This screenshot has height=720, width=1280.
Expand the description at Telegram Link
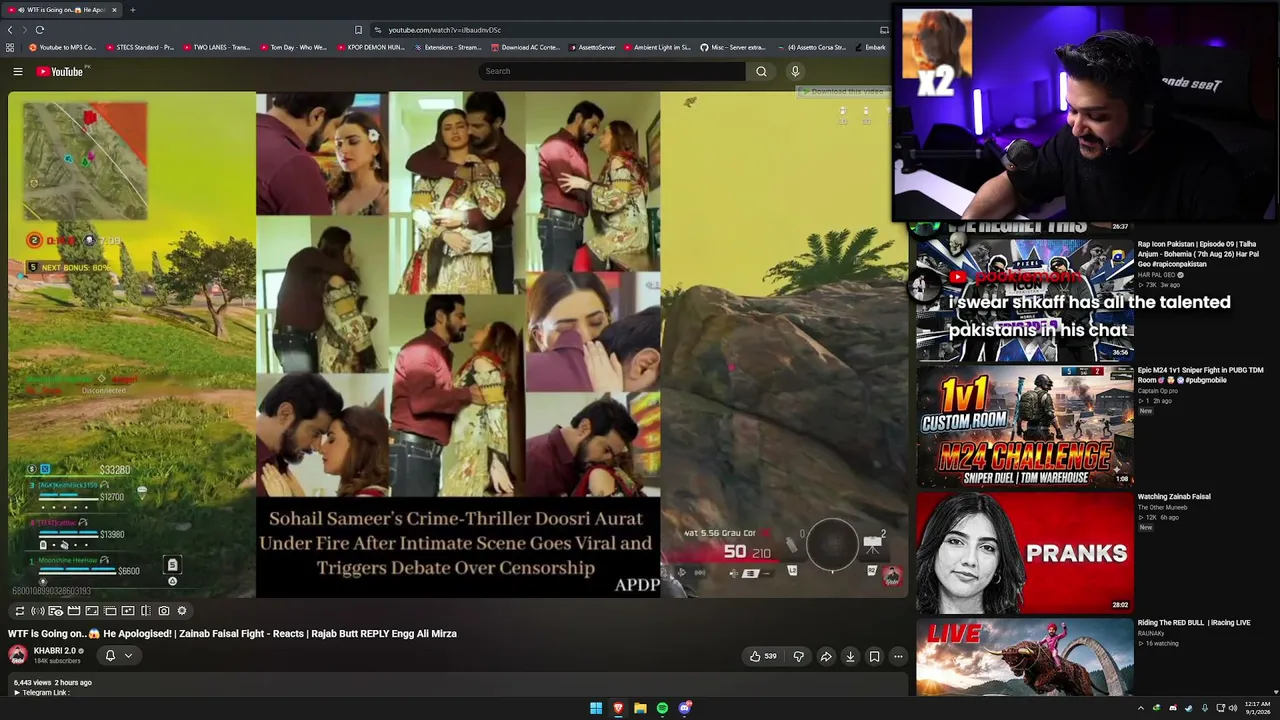tap(43, 692)
